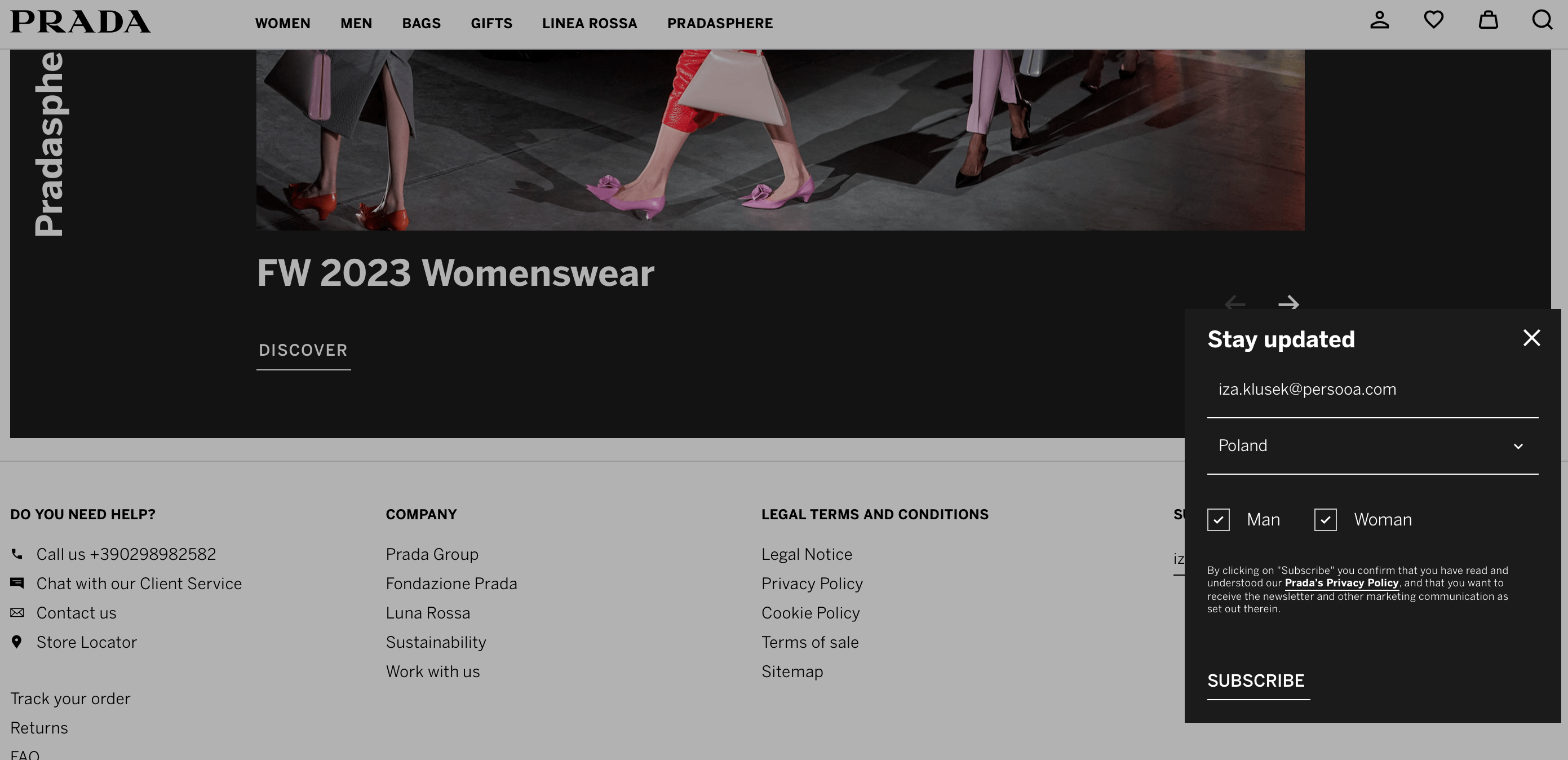Open the Legal Notice link
The height and width of the screenshot is (760, 1568).
point(807,554)
